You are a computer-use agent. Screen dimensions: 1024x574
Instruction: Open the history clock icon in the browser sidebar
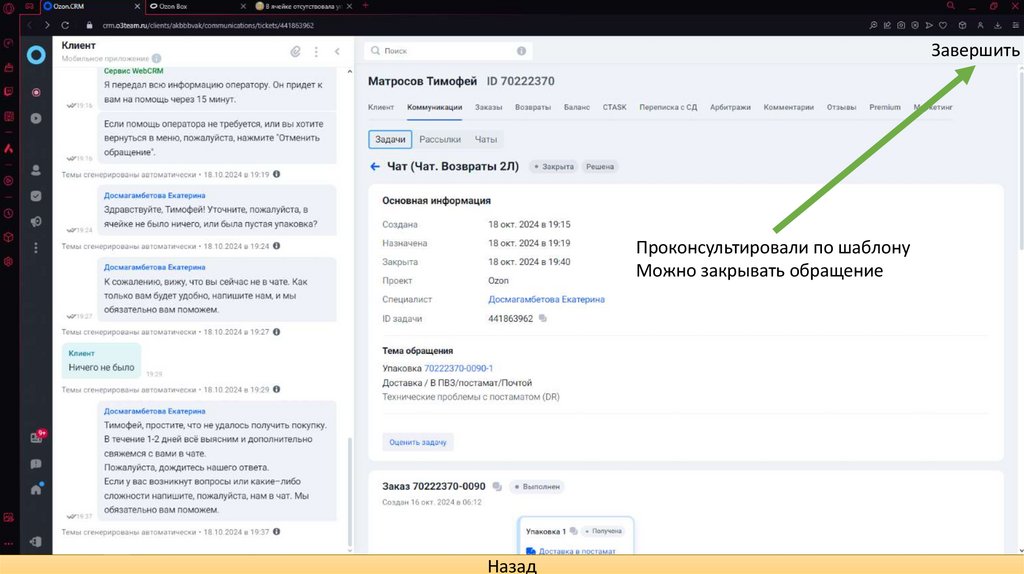8,214
